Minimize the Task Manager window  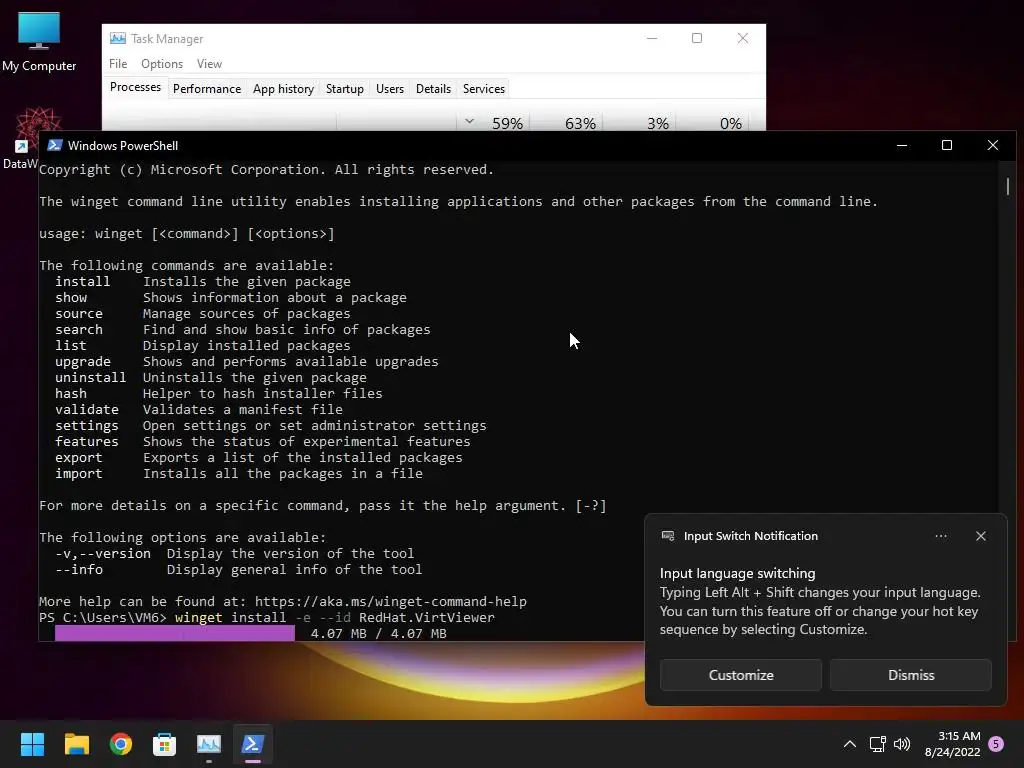[652, 38]
